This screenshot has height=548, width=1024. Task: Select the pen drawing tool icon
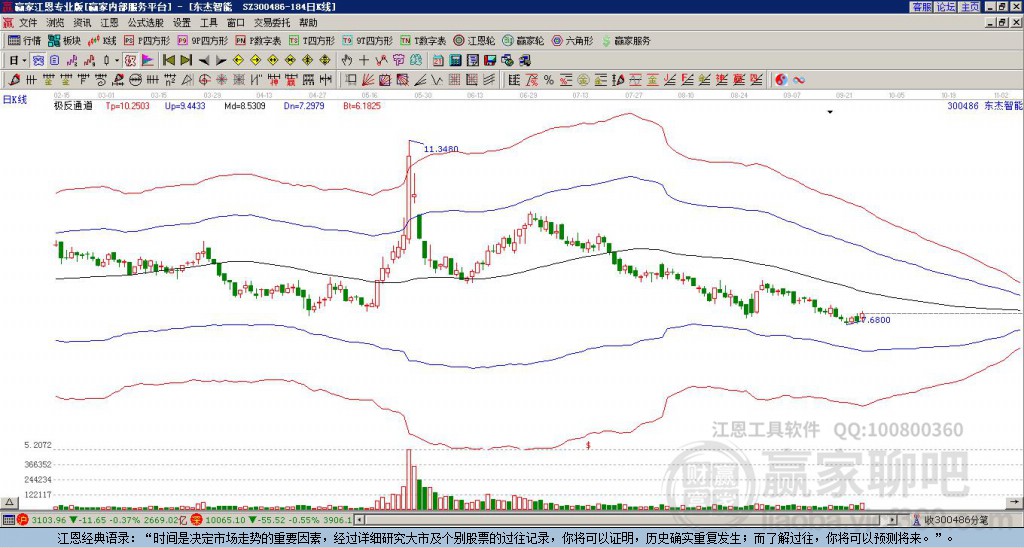click(13, 80)
